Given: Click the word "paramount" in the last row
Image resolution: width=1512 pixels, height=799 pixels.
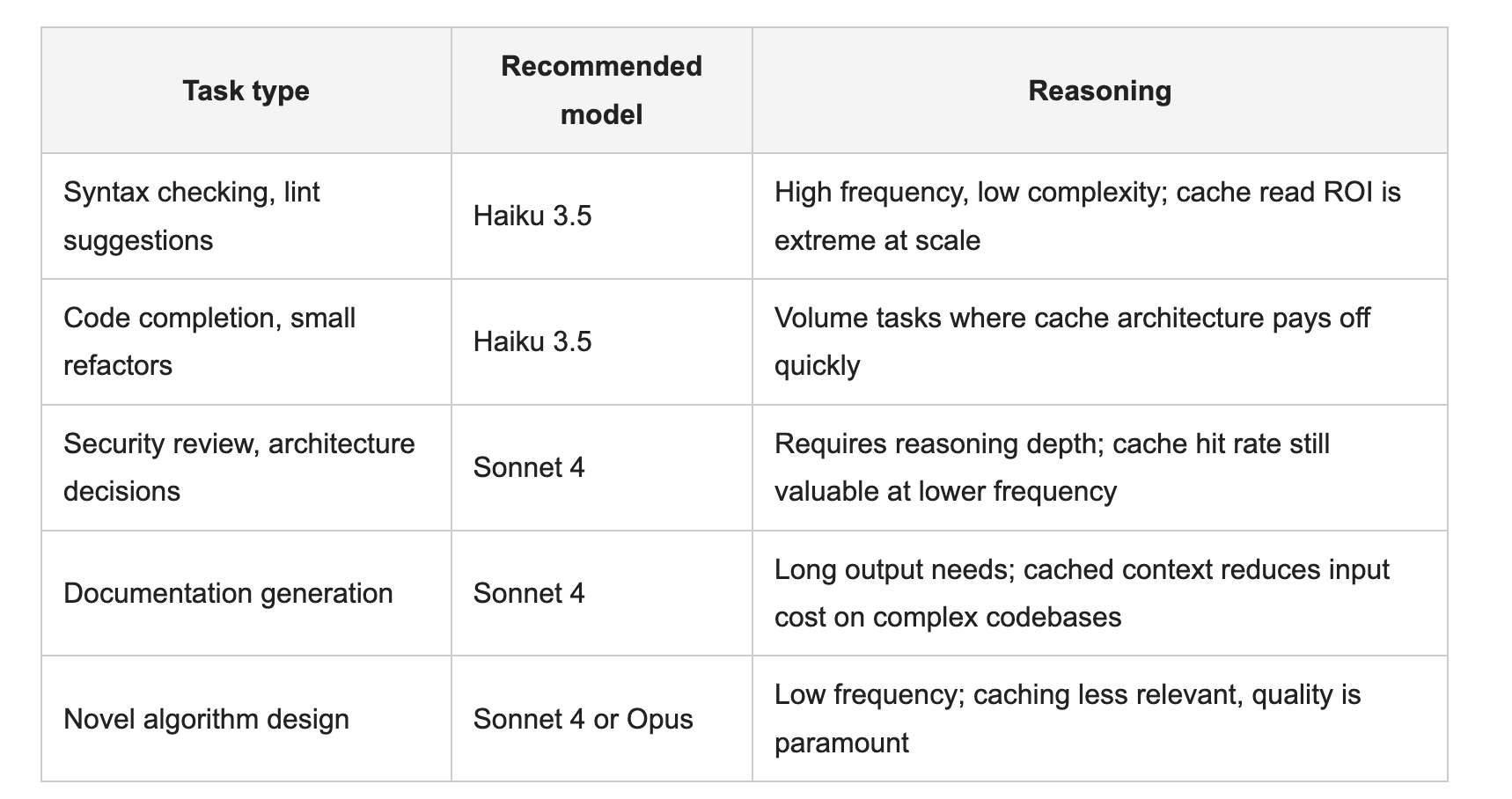Looking at the screenshot, I should 841,744.
